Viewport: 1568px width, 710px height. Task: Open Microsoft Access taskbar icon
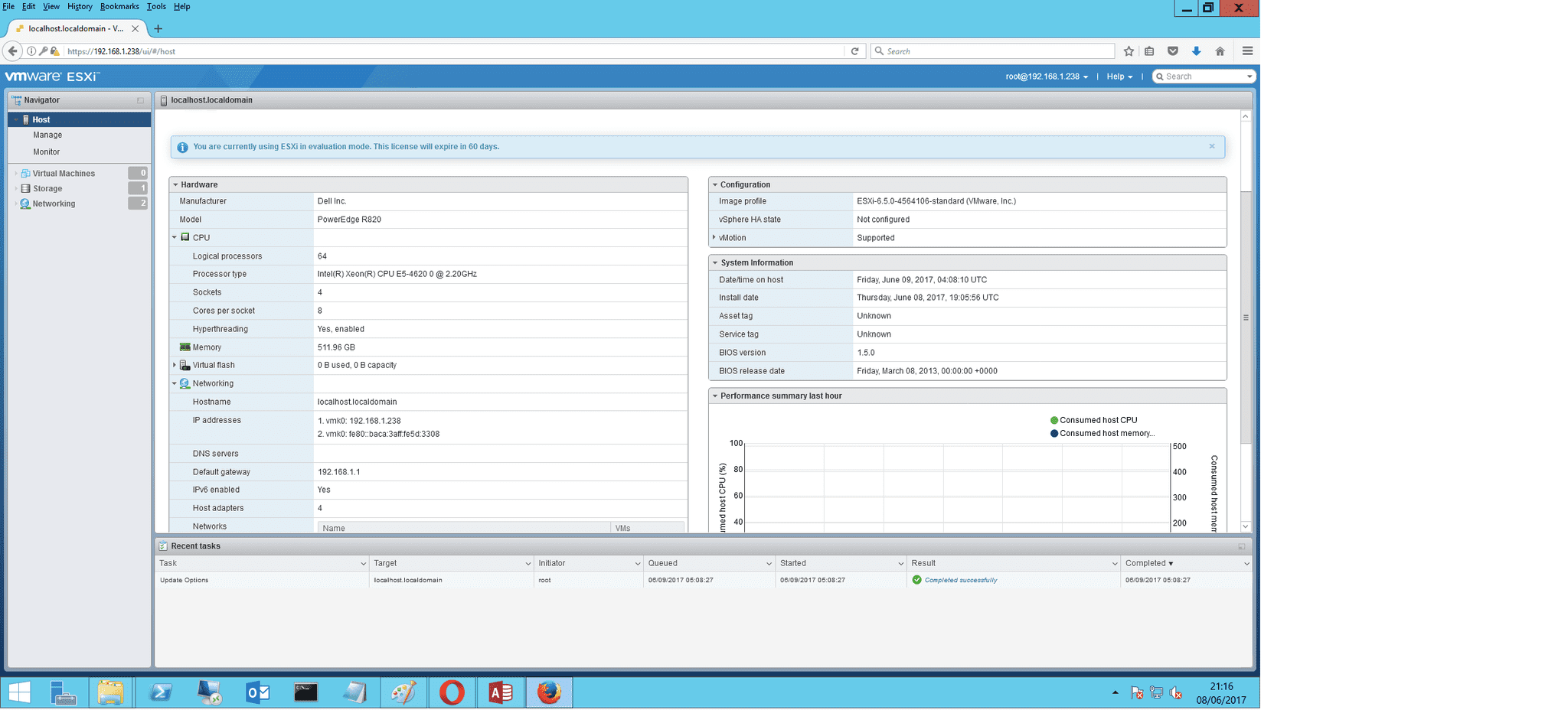(x=500, y=692)
